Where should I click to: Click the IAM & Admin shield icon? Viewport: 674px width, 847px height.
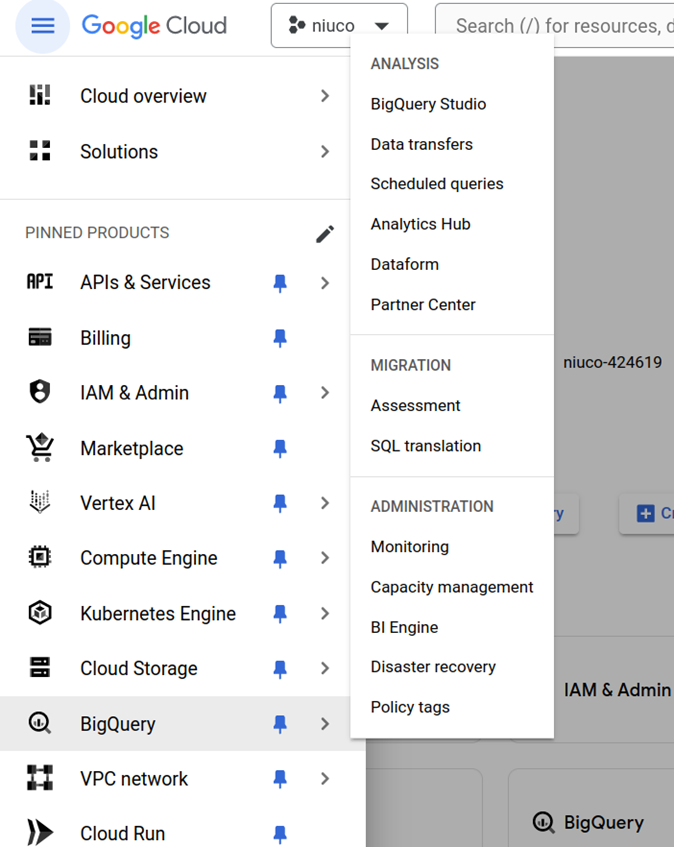coord(40,392)
